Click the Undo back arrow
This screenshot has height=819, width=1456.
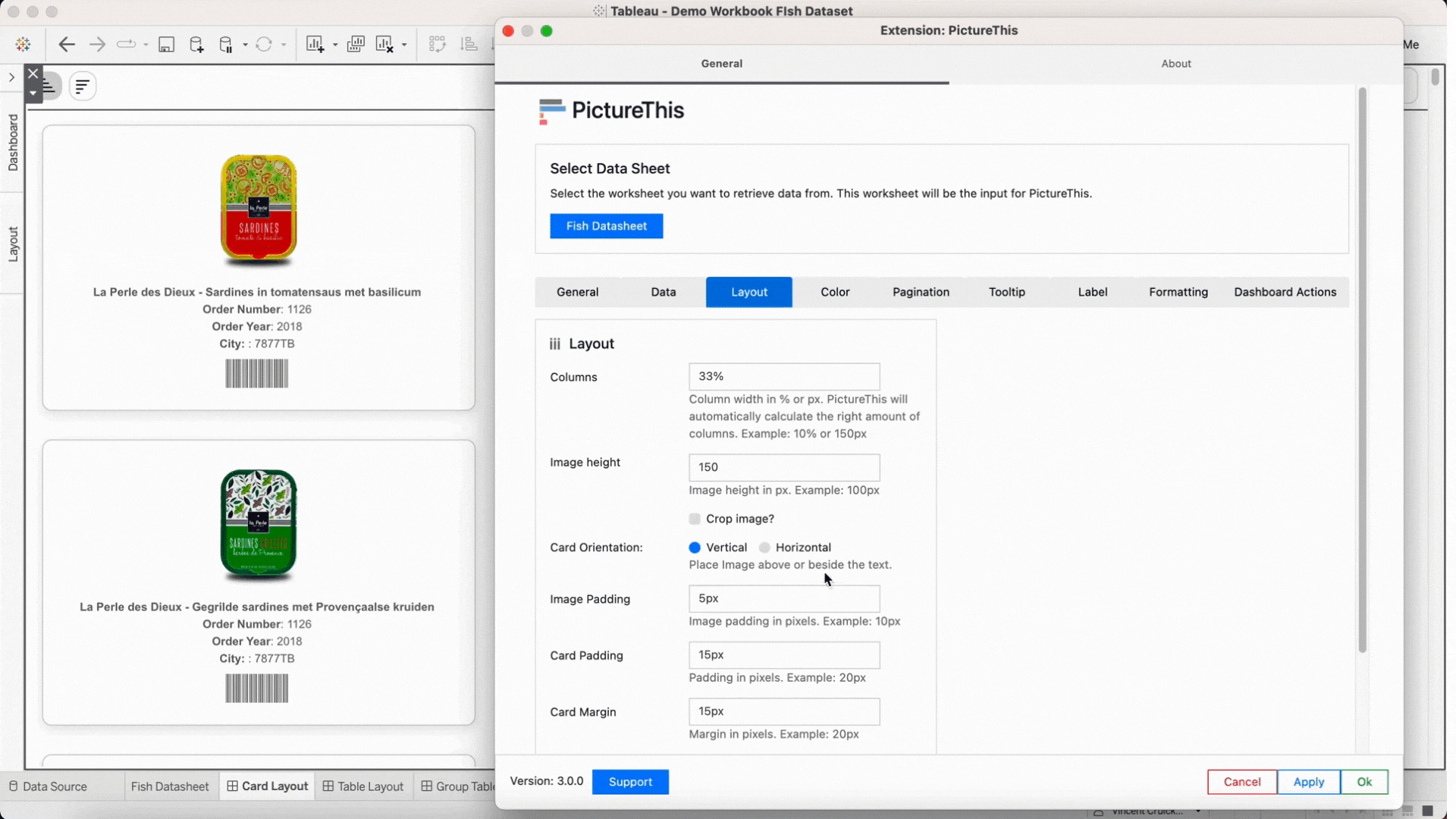click(x=67, y=45)
